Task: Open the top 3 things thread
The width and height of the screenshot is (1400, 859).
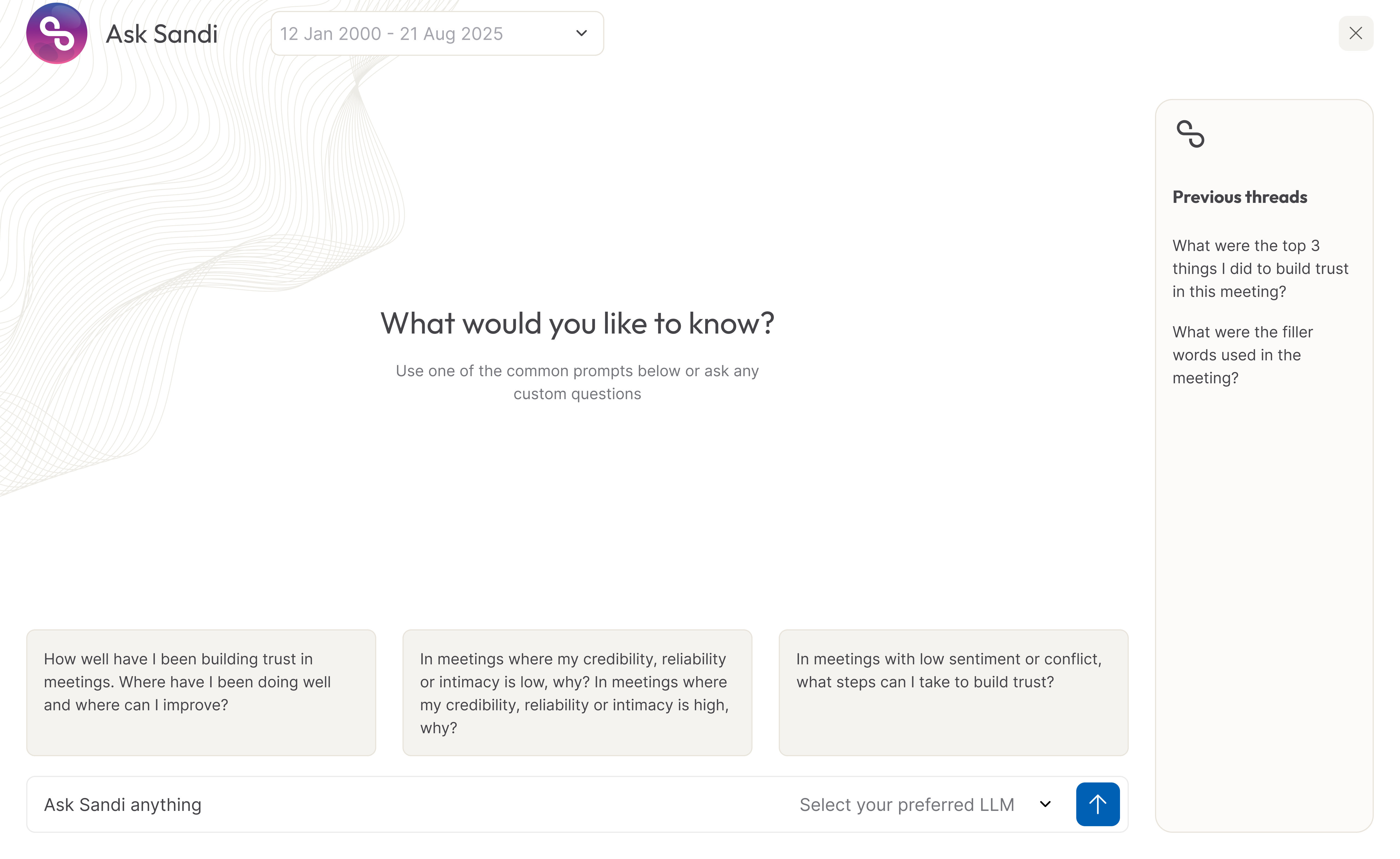Action: 1260,268
